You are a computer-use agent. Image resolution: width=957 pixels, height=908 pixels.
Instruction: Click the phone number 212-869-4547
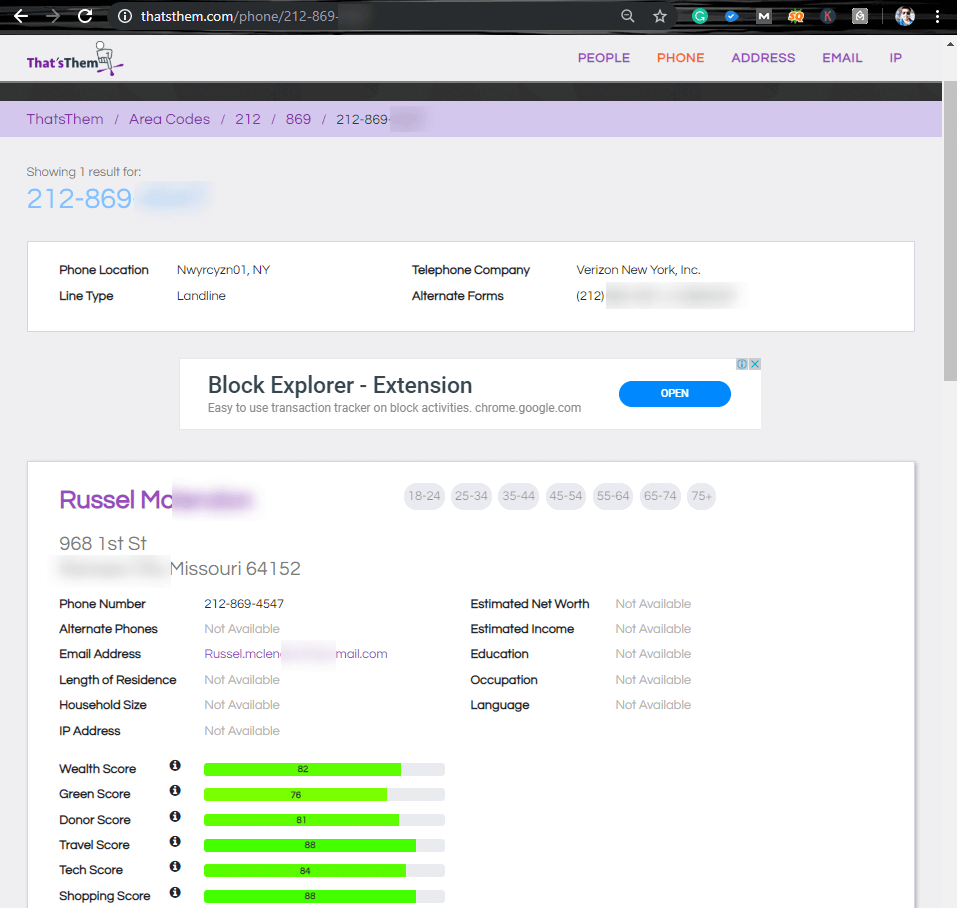244,604
